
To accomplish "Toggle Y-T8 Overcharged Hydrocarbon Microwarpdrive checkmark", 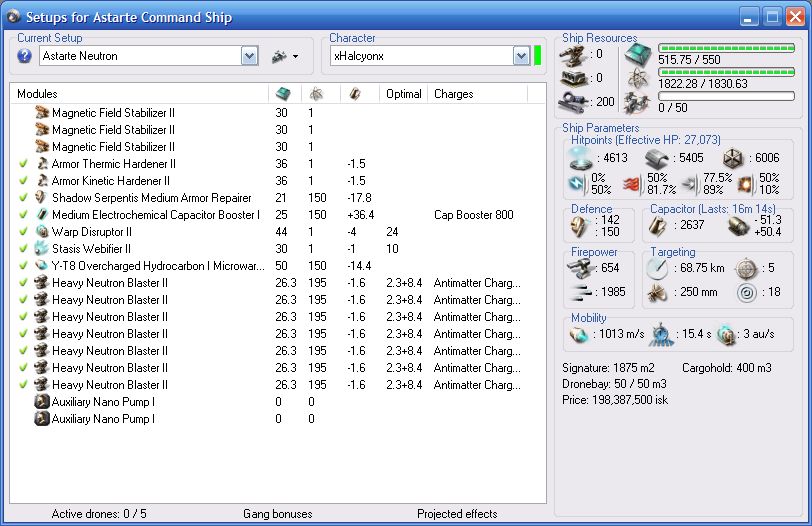I will [23, 266].
